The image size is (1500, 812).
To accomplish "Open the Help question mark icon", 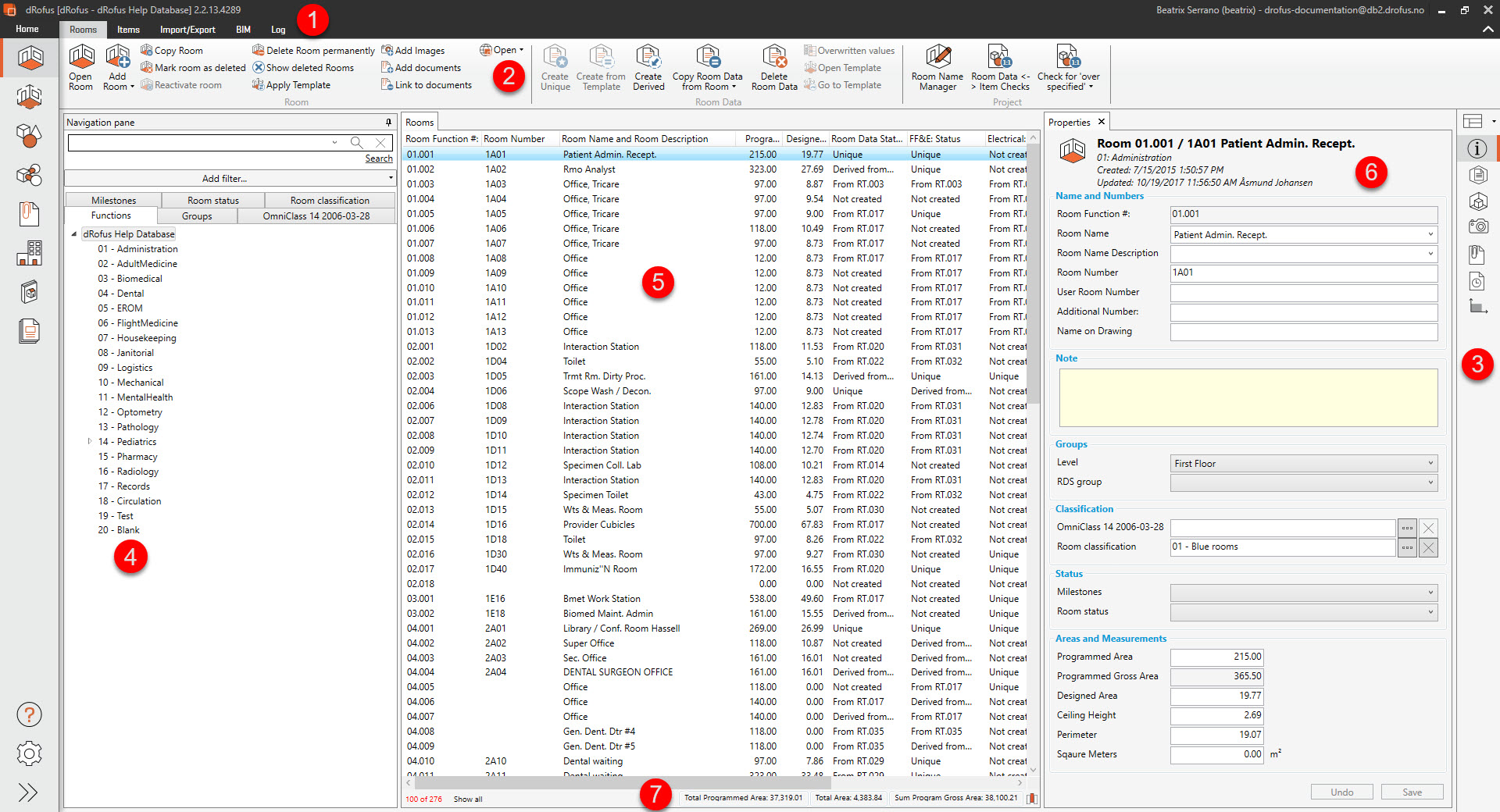I will (29, 714).
